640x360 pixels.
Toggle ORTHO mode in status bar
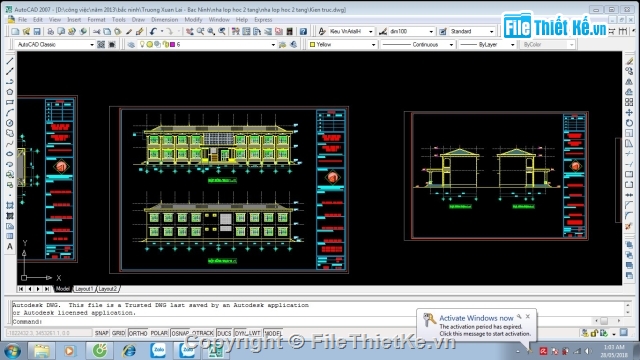tap(138, 333)
